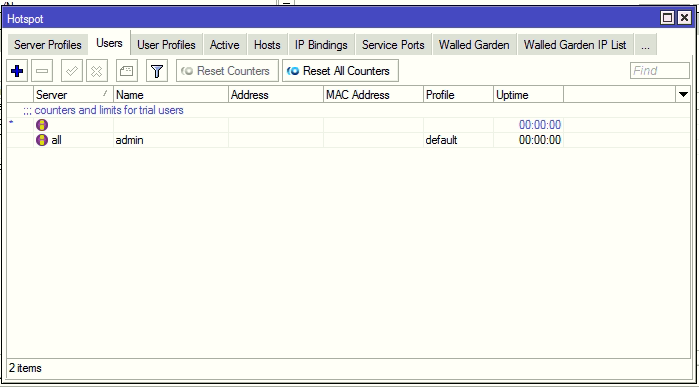Show more tabs with ellipsis tab
This screenshot has width=699, height=387.
[645, 45]
